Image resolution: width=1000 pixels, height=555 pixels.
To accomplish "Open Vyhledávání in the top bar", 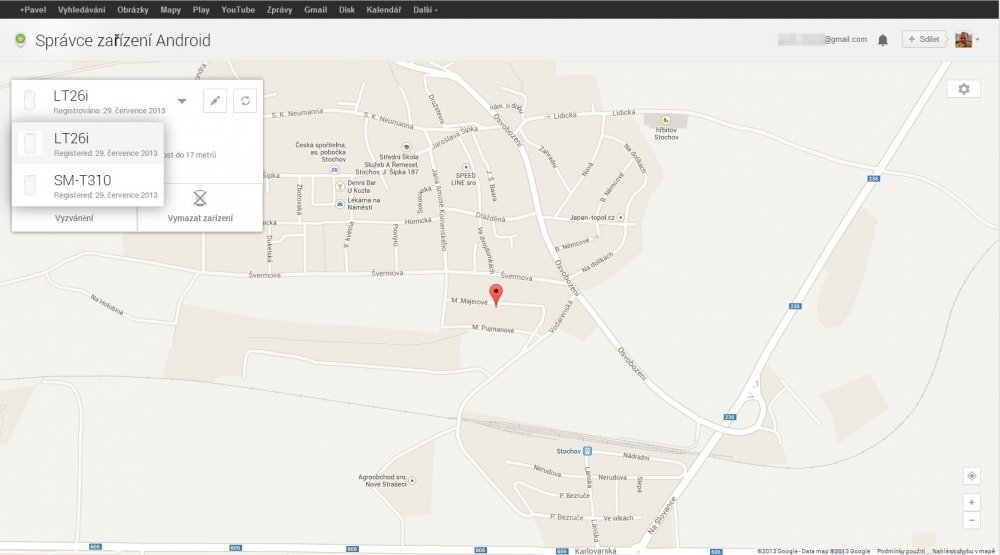I will (x=82, y=10).
